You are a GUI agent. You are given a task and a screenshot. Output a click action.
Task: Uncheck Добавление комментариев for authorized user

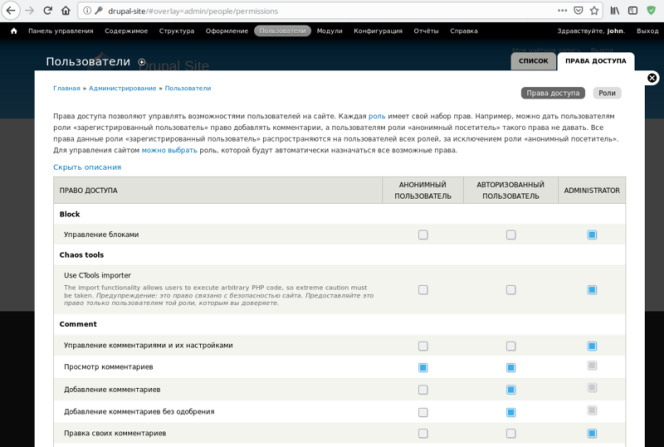(511, 389)
